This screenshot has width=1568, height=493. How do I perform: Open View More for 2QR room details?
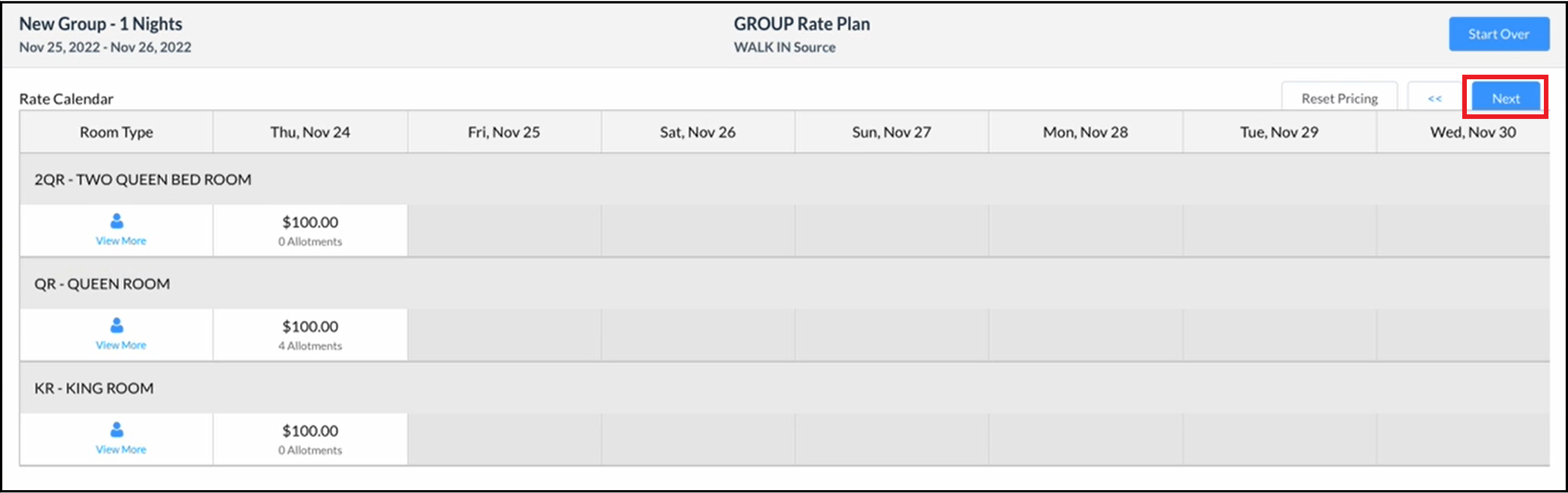pos(120,240)
